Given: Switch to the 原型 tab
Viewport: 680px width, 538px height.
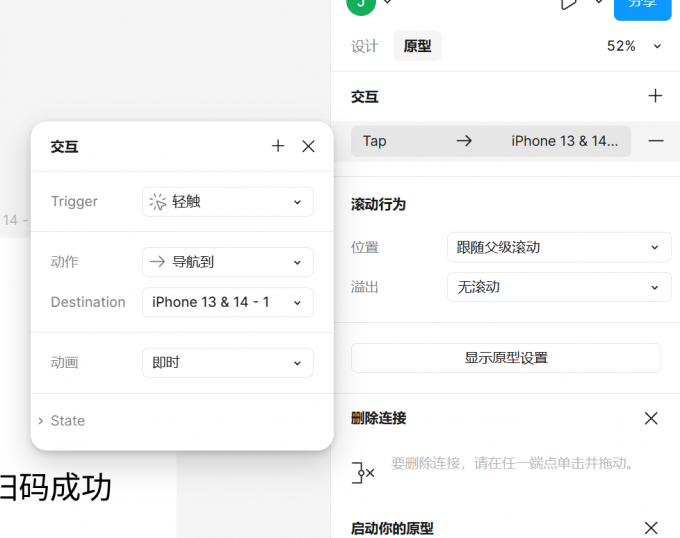Looking at the screenshot, I should pyautogui.click(x=417, y=46).
